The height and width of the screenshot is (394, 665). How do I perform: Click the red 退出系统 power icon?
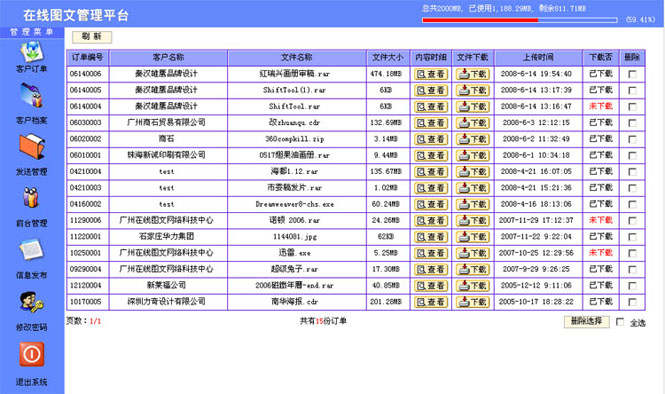31,354
